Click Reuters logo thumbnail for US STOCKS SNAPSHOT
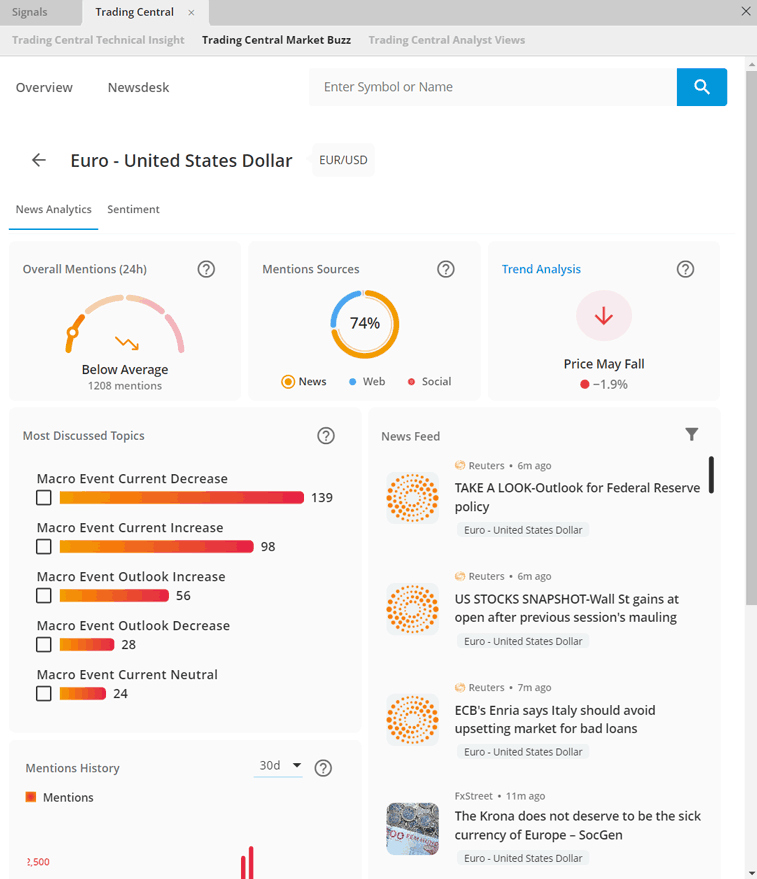757x879 pixels. coord(413,609)
